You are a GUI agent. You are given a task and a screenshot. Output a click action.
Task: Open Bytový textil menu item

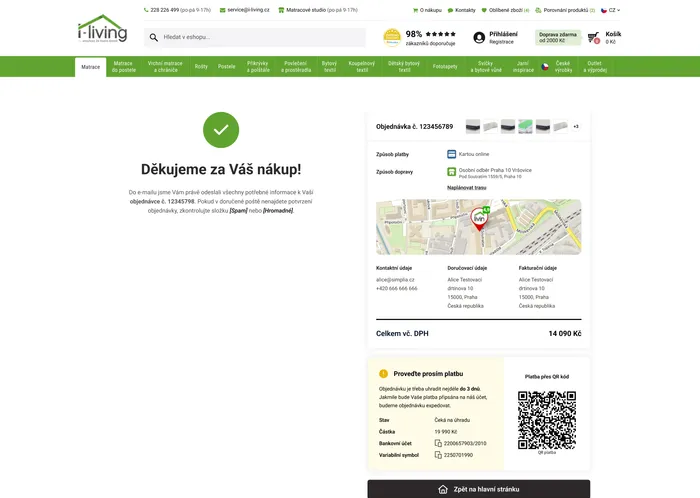(329, 66)
